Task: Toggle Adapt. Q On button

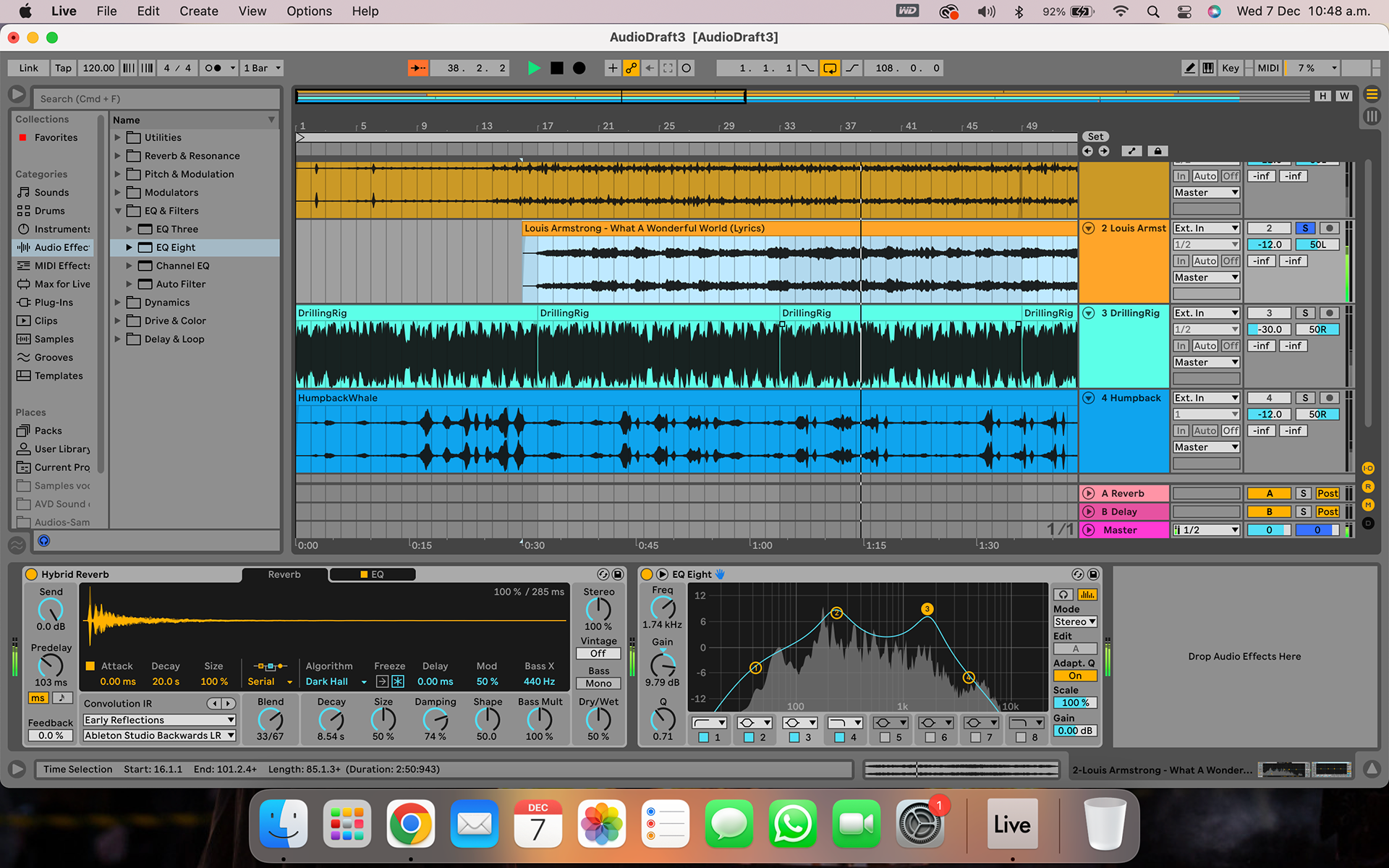Action: [1075, 676]
